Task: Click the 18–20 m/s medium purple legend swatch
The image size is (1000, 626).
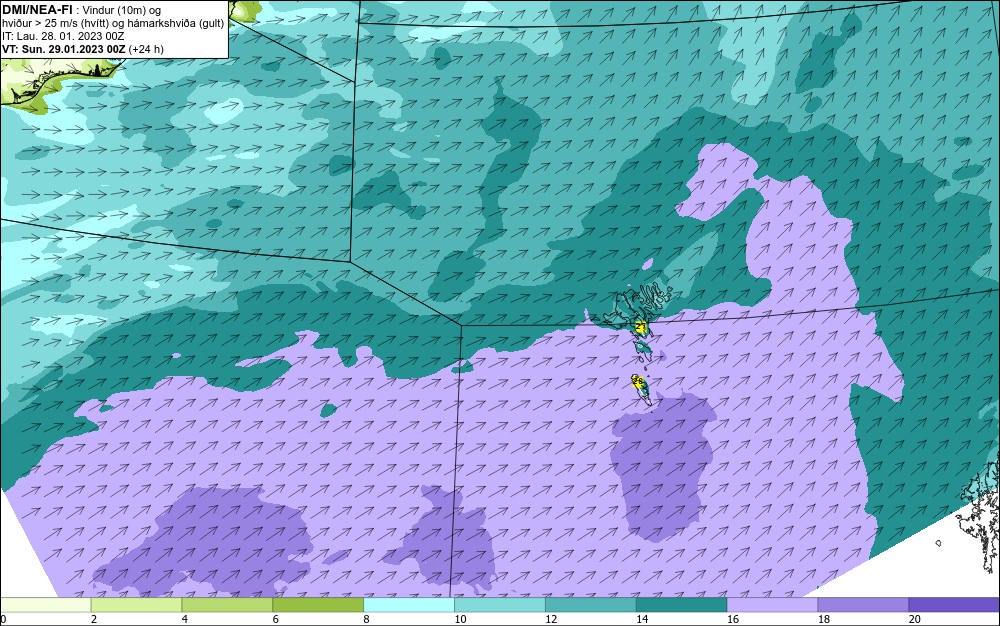Action: pyautogui.click(x=864, y=605)
